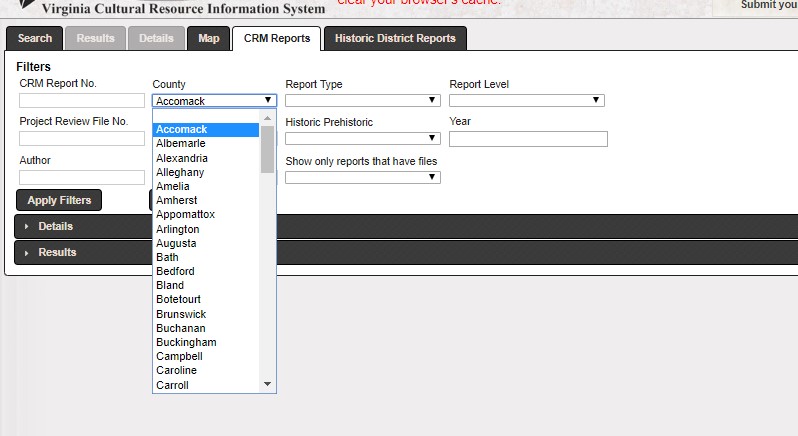
Task: Select Appomattox in the county list
Action: pos(206,214)
